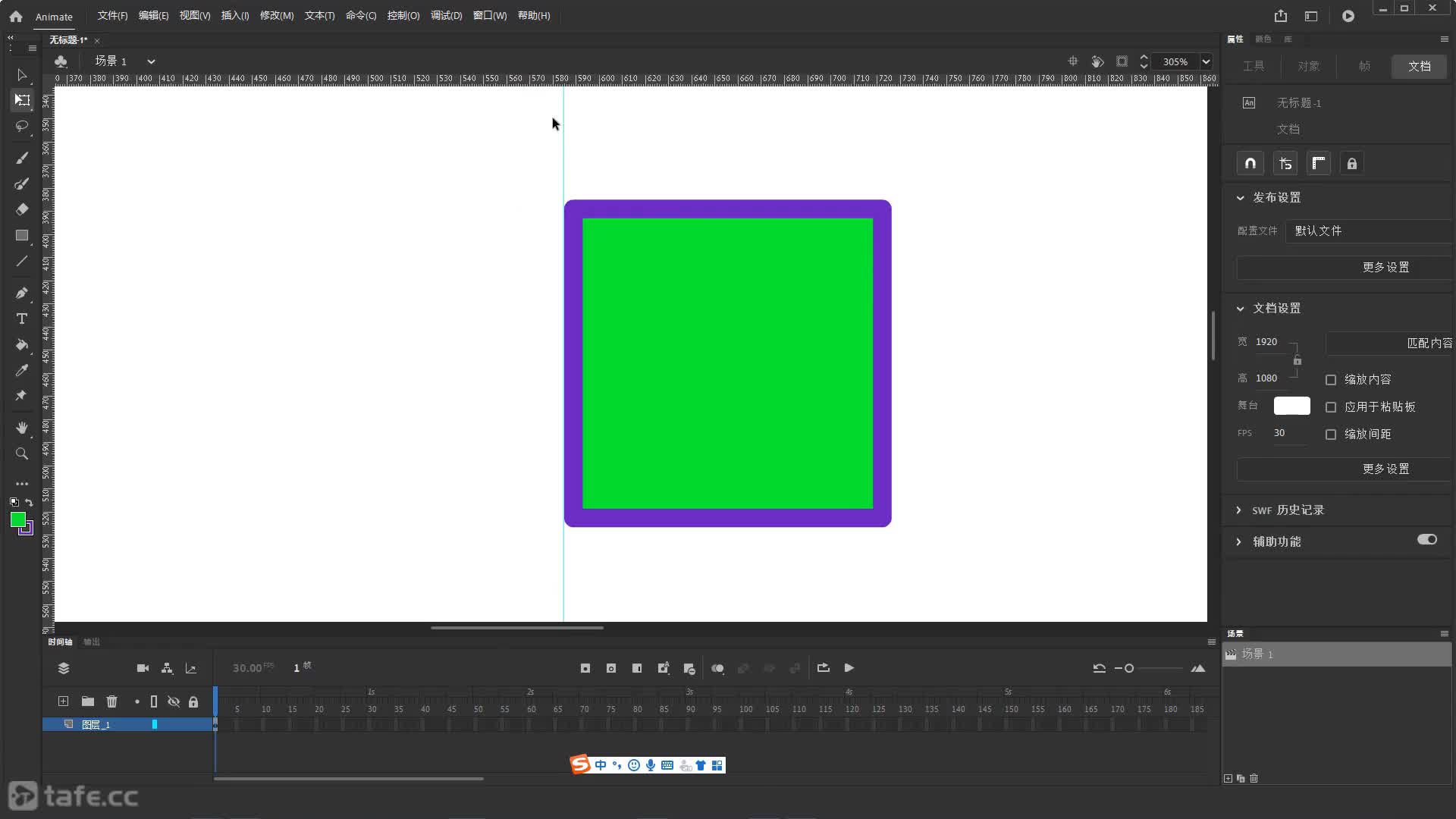Delete the selected layer
Viewport: 1456px width, 819px height.
[x=111, y=701]
